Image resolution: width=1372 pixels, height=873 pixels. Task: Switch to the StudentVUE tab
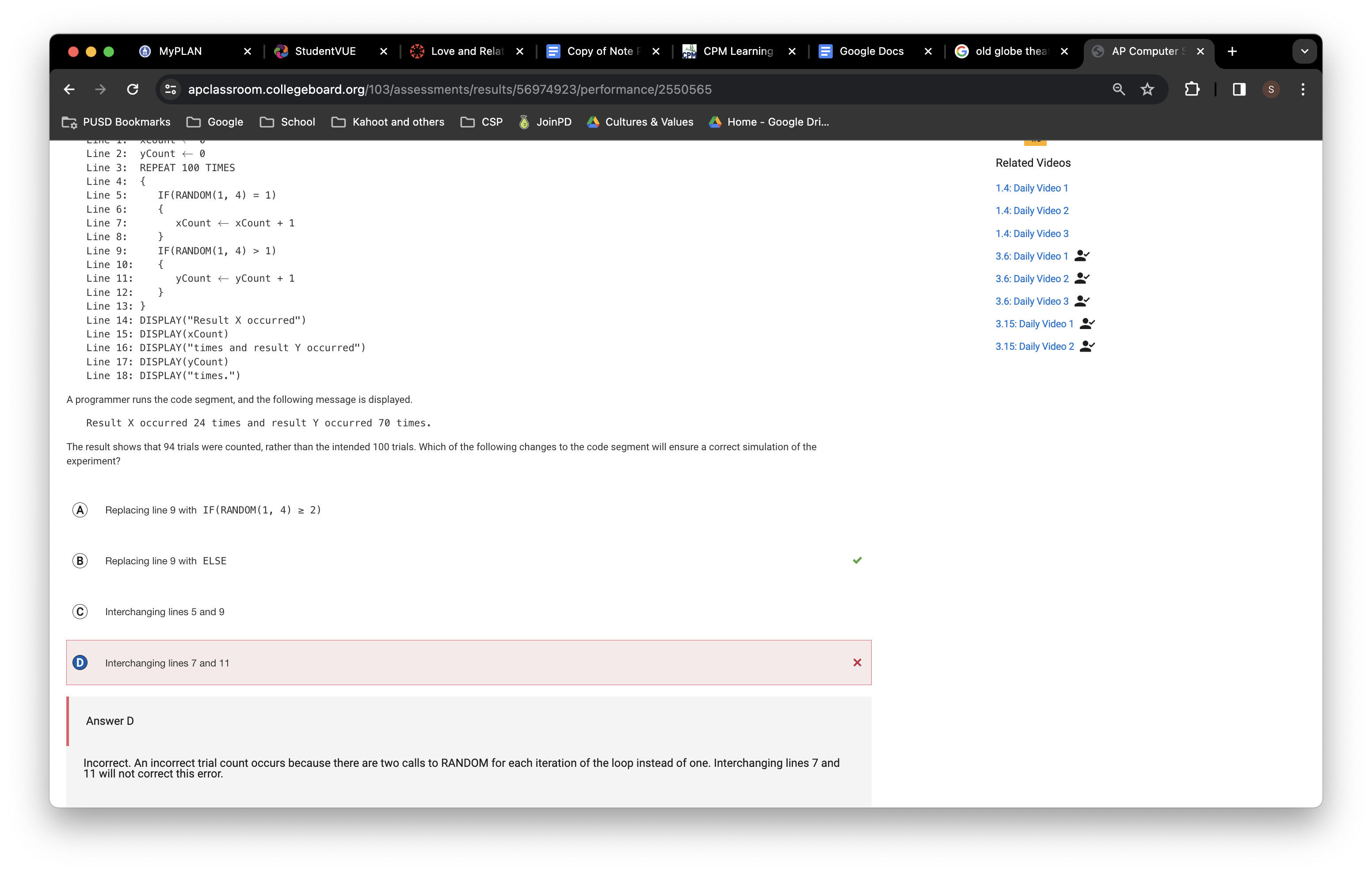click(325, 51)
